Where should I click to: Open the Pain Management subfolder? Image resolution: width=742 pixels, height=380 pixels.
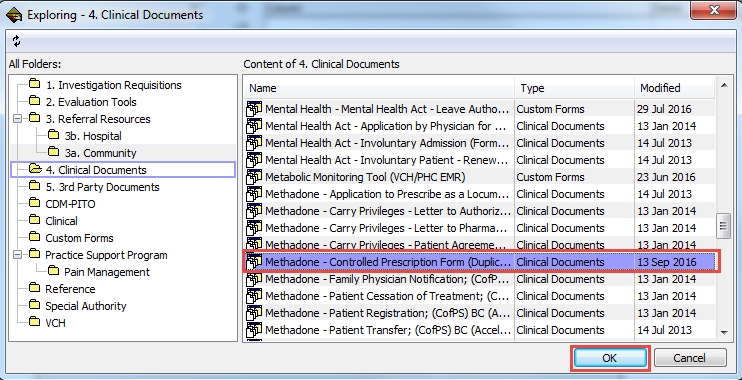click(x=107, y=272)
